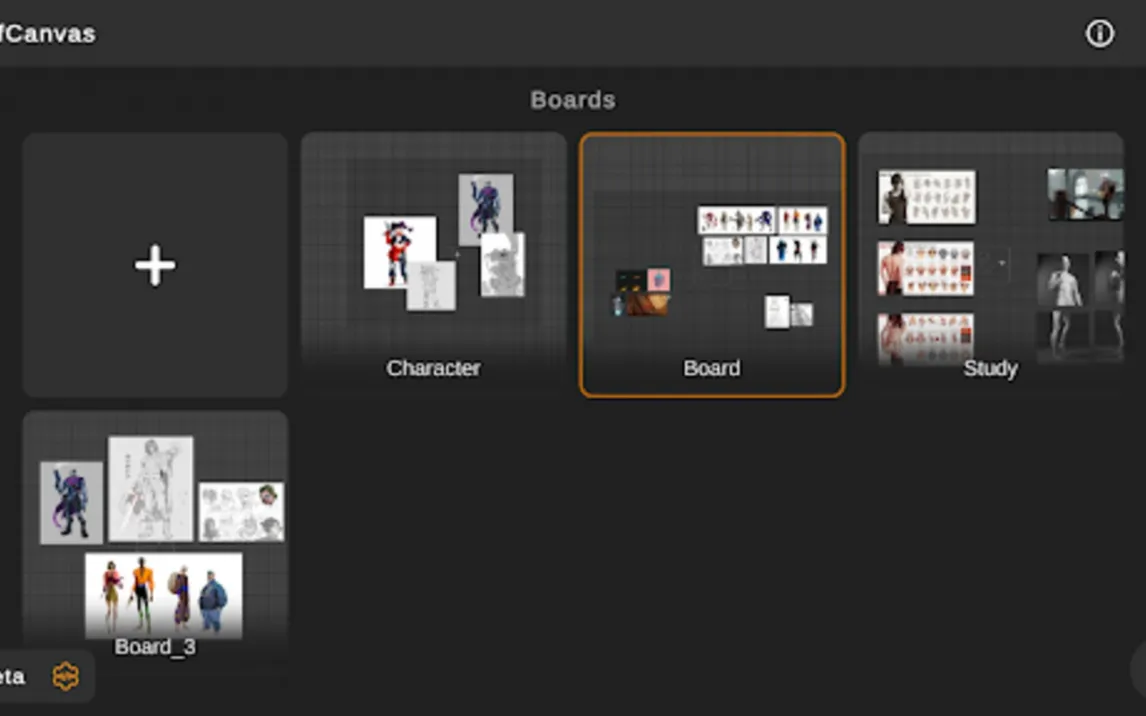Click the clown character image in Character board
The height and width of the screenshot is (716, 1146).
click(399, 251)
